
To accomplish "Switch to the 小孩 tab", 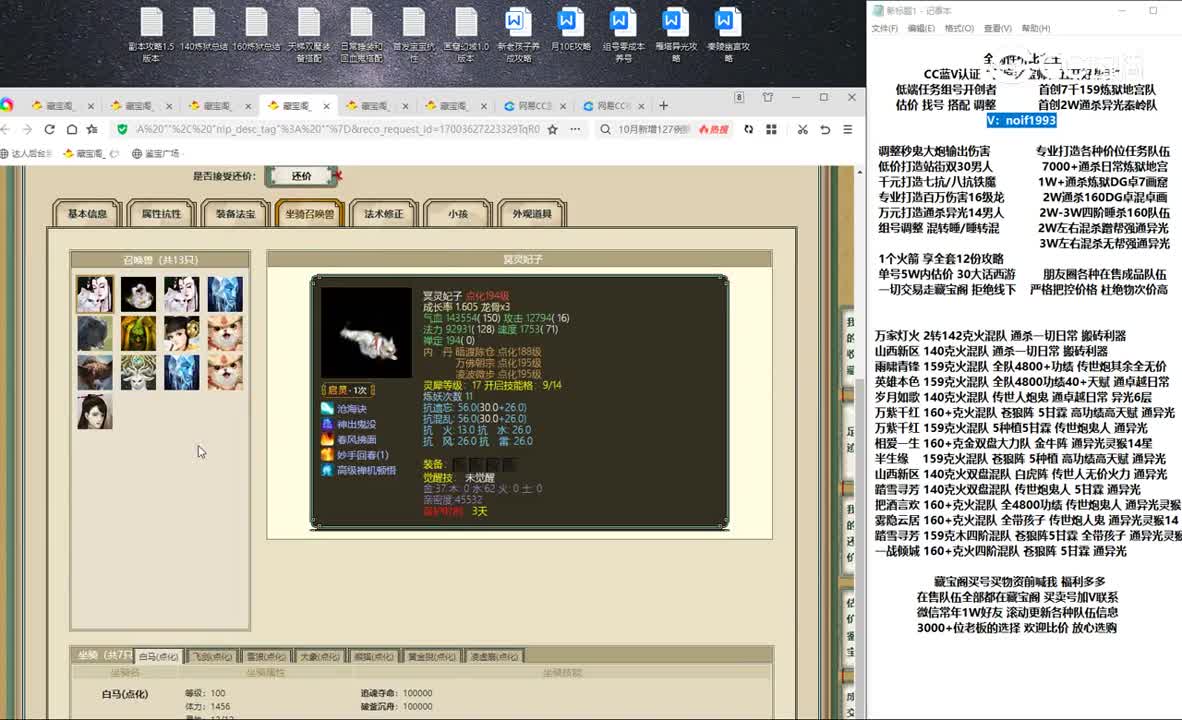I will pos(458,214).
